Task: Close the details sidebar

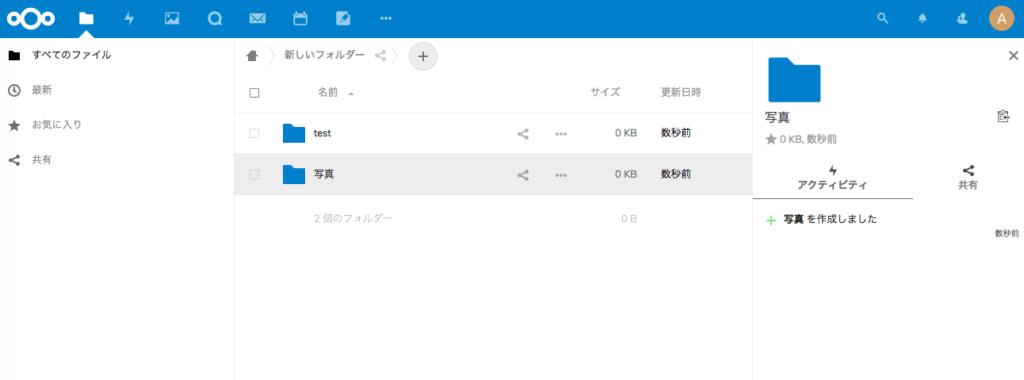Action: (1014, 55)
